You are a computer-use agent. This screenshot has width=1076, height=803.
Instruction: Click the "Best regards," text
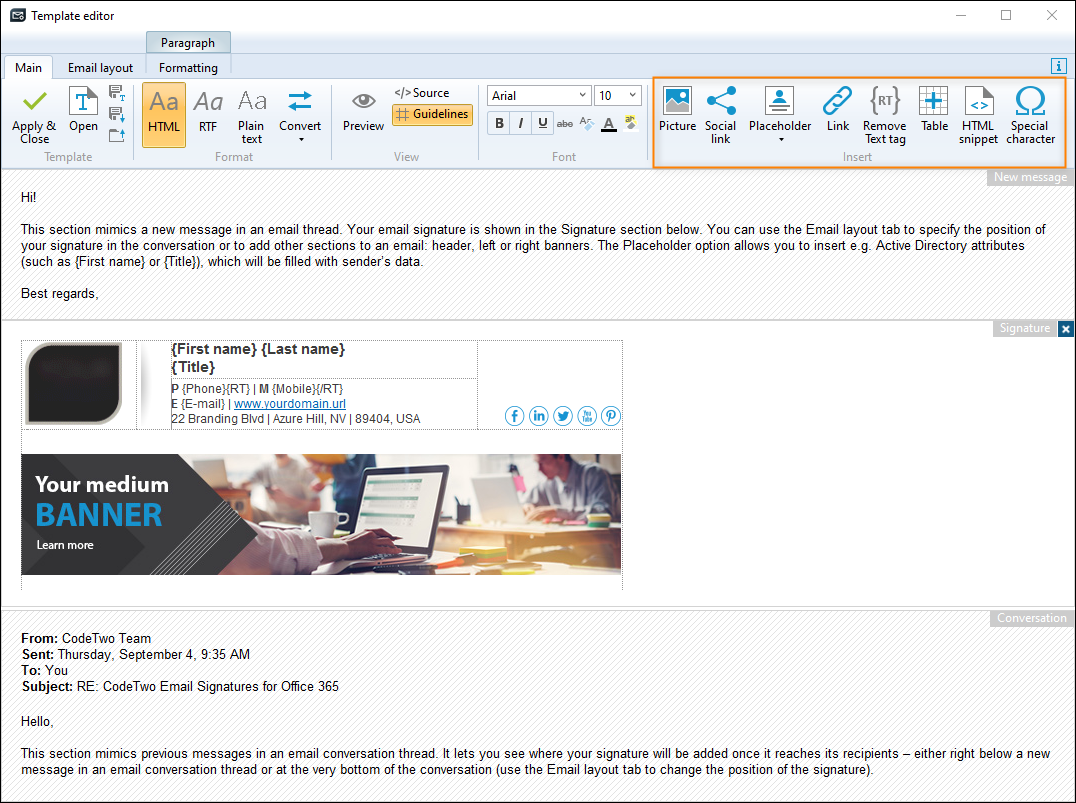60,294
